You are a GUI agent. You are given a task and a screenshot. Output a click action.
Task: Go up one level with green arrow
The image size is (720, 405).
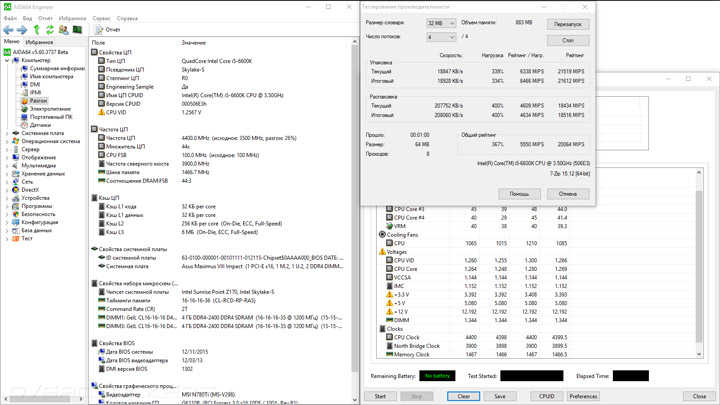coord(36,30)
